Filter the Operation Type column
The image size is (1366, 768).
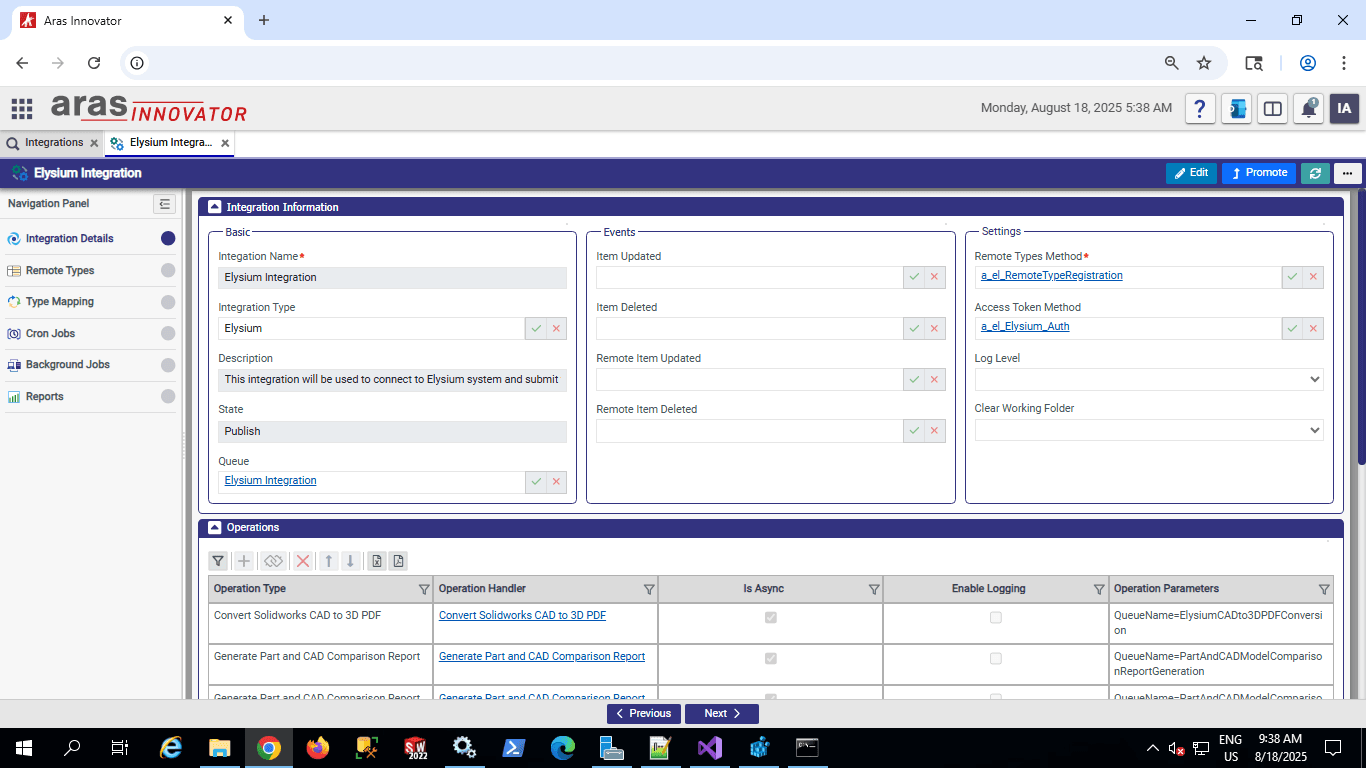[x=424, y=589]
